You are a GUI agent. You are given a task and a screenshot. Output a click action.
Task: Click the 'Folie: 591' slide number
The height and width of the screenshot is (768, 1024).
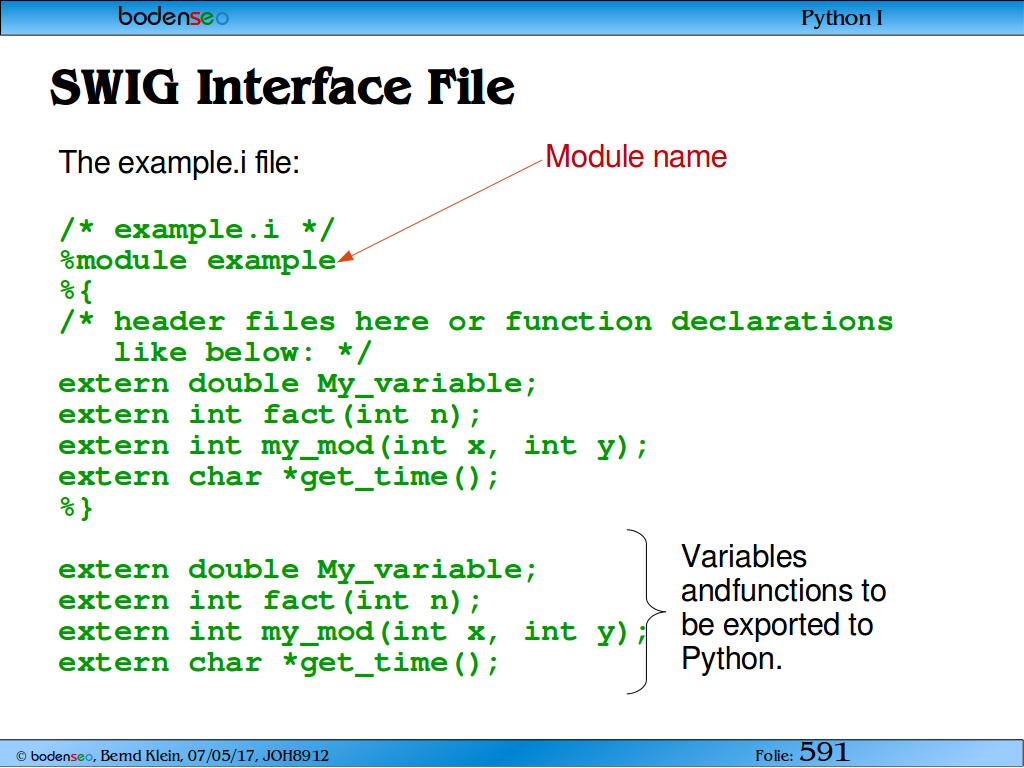point(802,753)
